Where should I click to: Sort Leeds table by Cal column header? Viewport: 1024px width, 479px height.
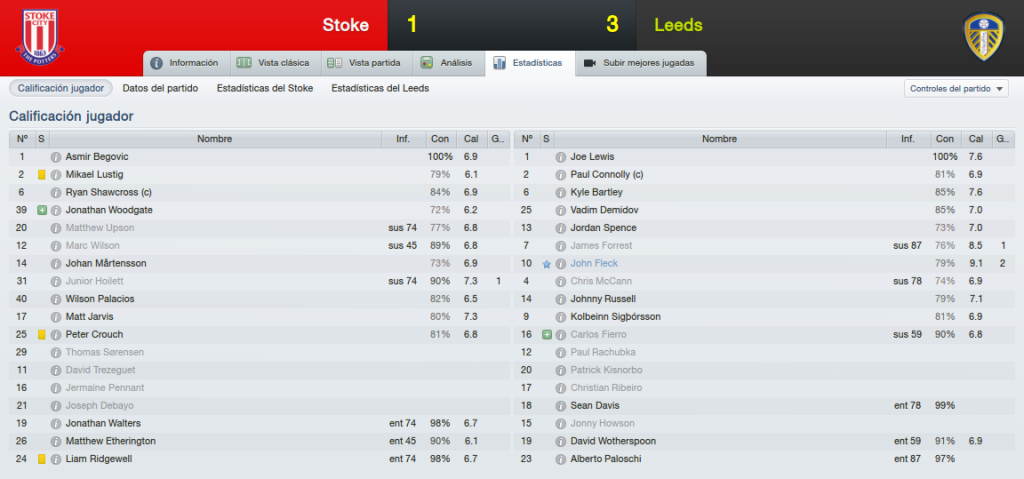976,139
